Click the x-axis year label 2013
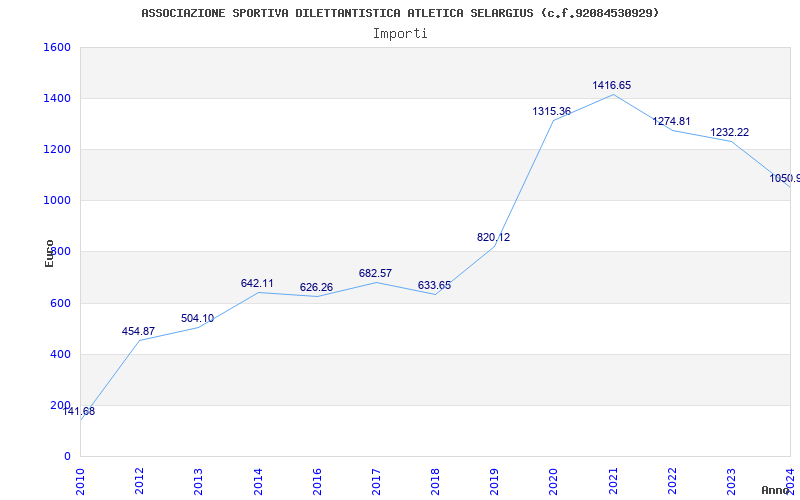 click(x=198, y=481)
